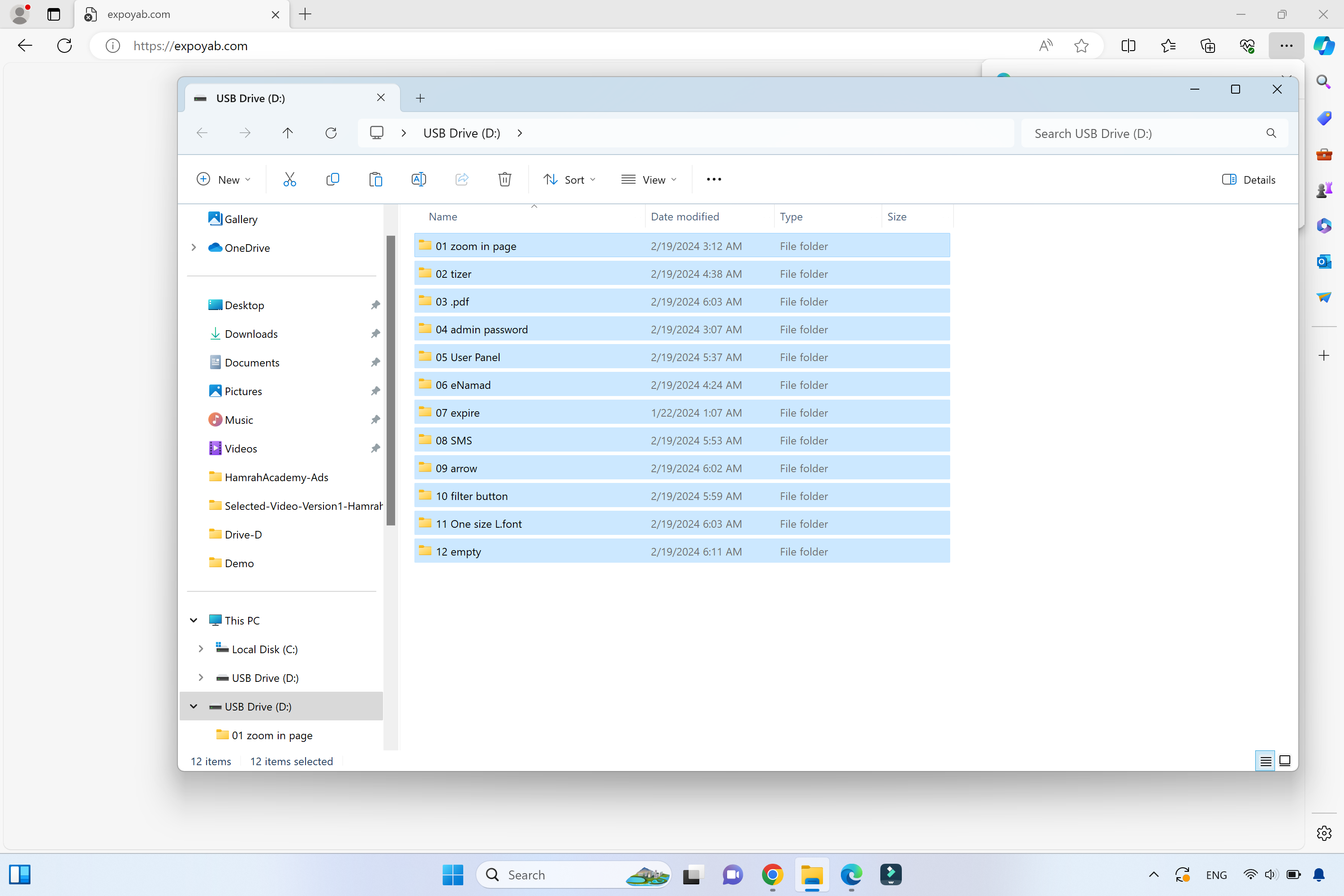This screenshot has height=896, width=1344.
Task: Add a new File Explorer tab
Action: click(420, 98)
